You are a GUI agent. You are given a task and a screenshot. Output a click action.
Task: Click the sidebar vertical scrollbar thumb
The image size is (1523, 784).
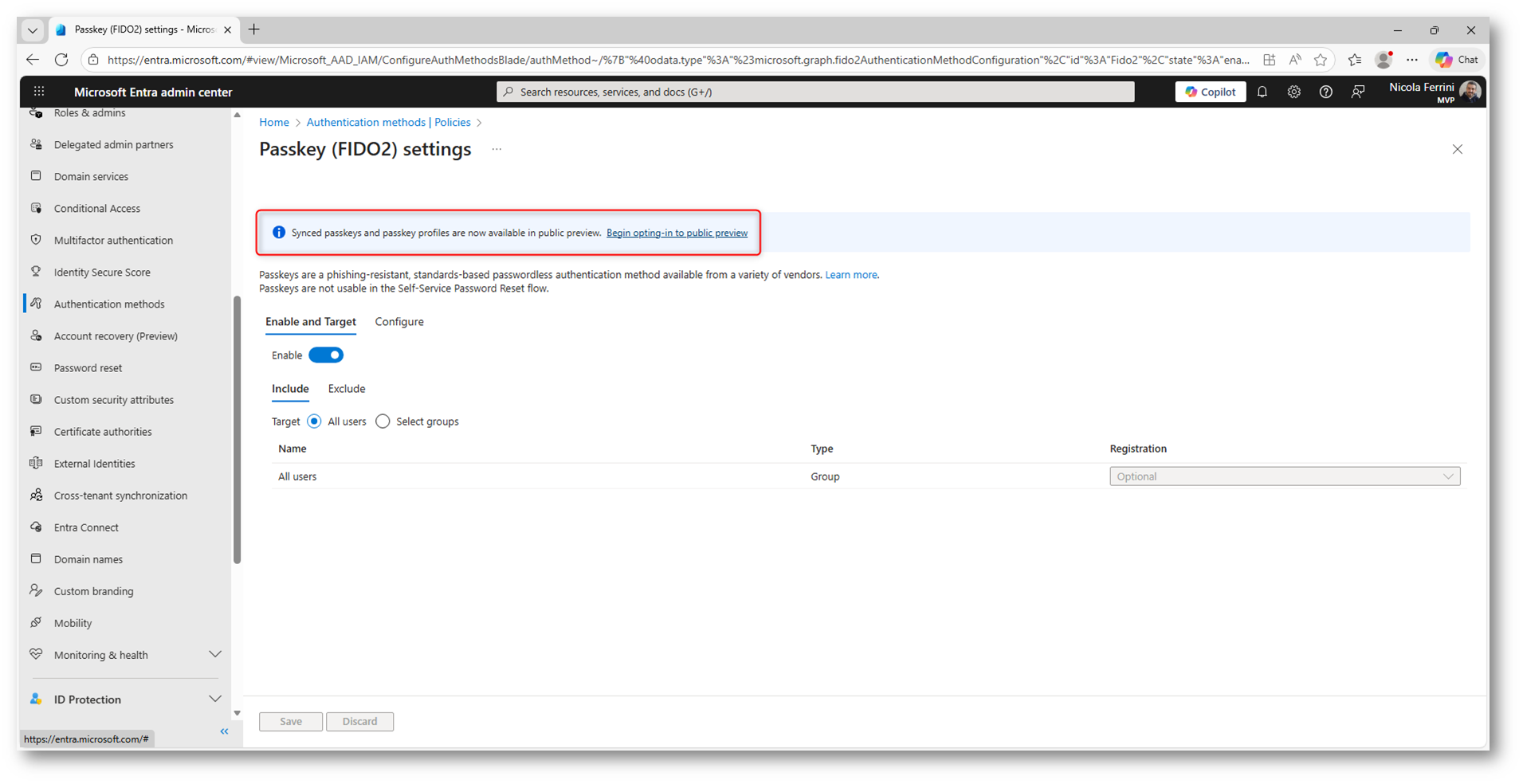(x=237, y=430)
